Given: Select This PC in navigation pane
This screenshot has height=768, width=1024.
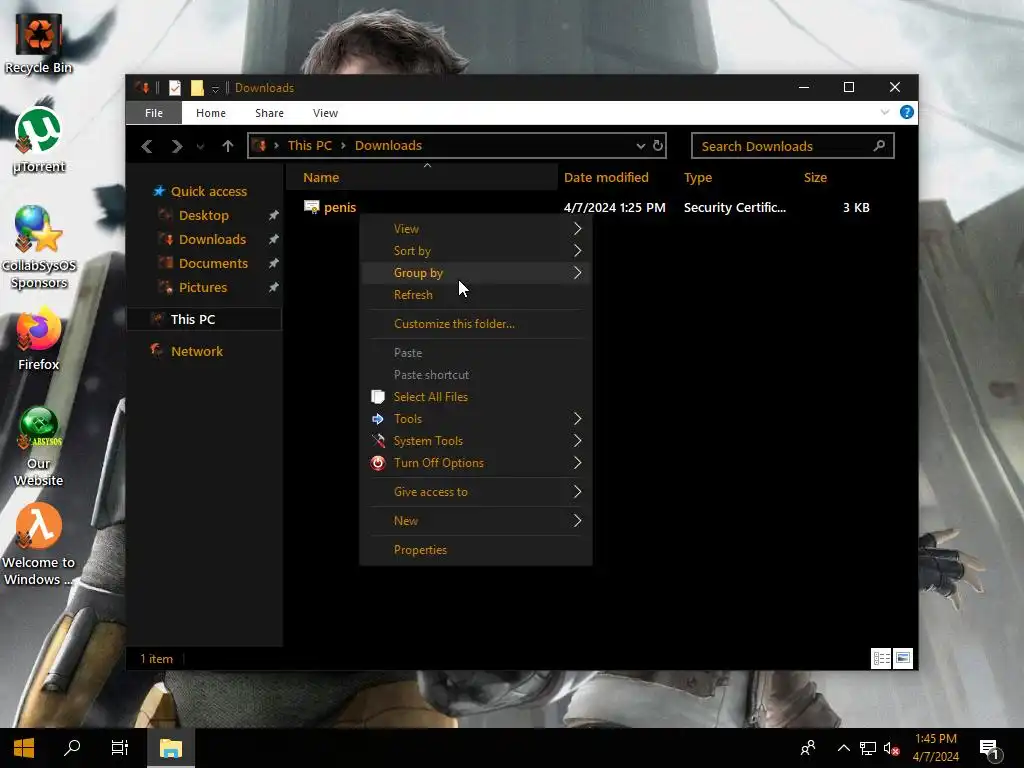Looking at the screenshot, I should [x=204, y=319].
